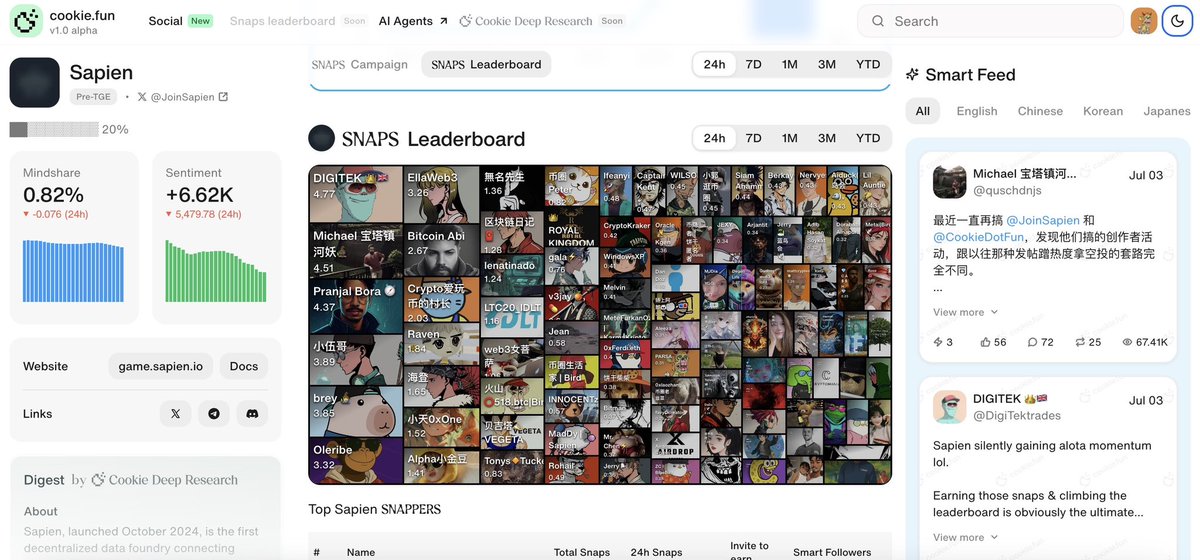The image size is (1200, 560).
Task: Select 3M in the upper time range bar
Action: [x=826, y=64]
